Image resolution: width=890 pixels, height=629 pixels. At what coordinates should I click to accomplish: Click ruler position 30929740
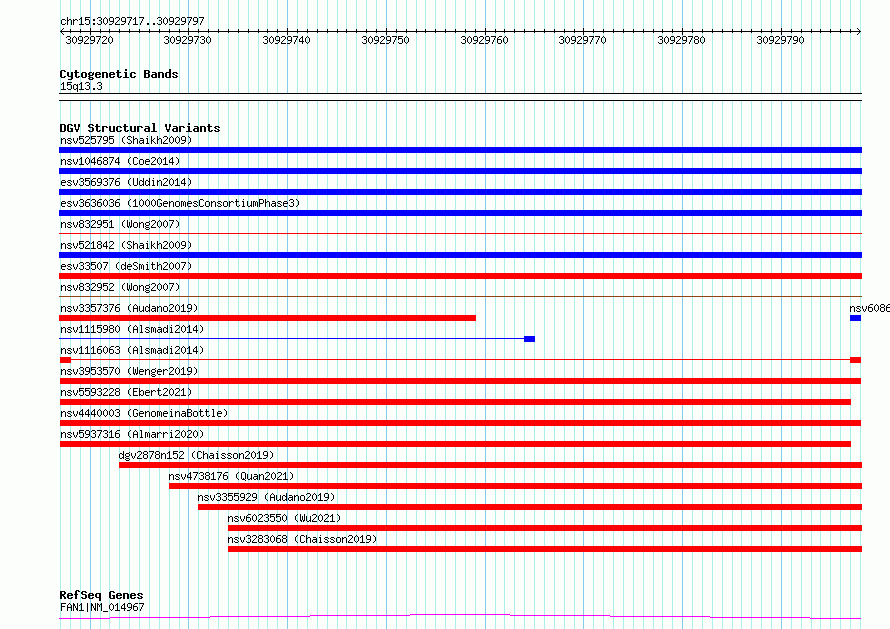(287, 40)
